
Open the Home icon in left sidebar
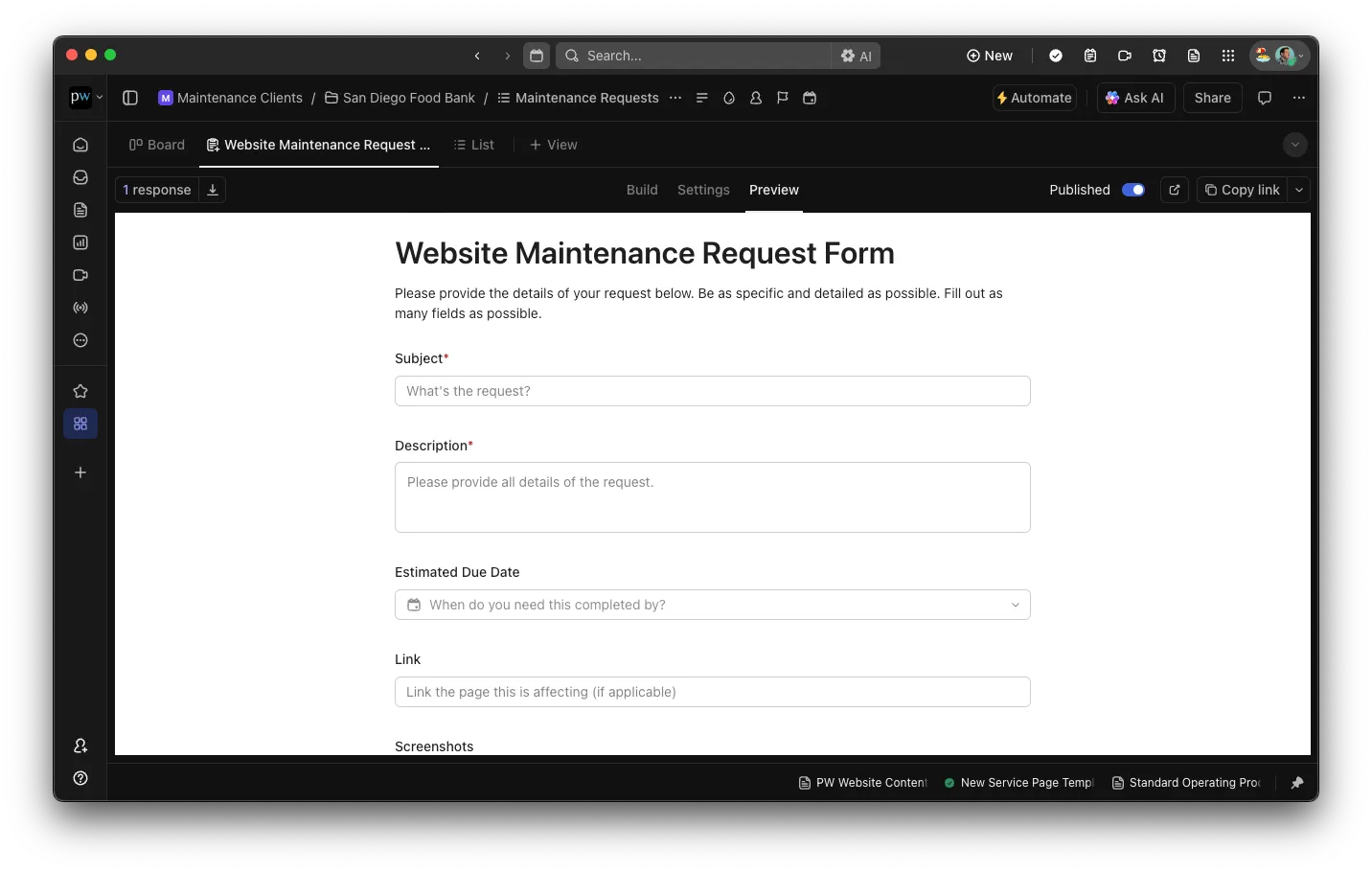coord(80,145)
